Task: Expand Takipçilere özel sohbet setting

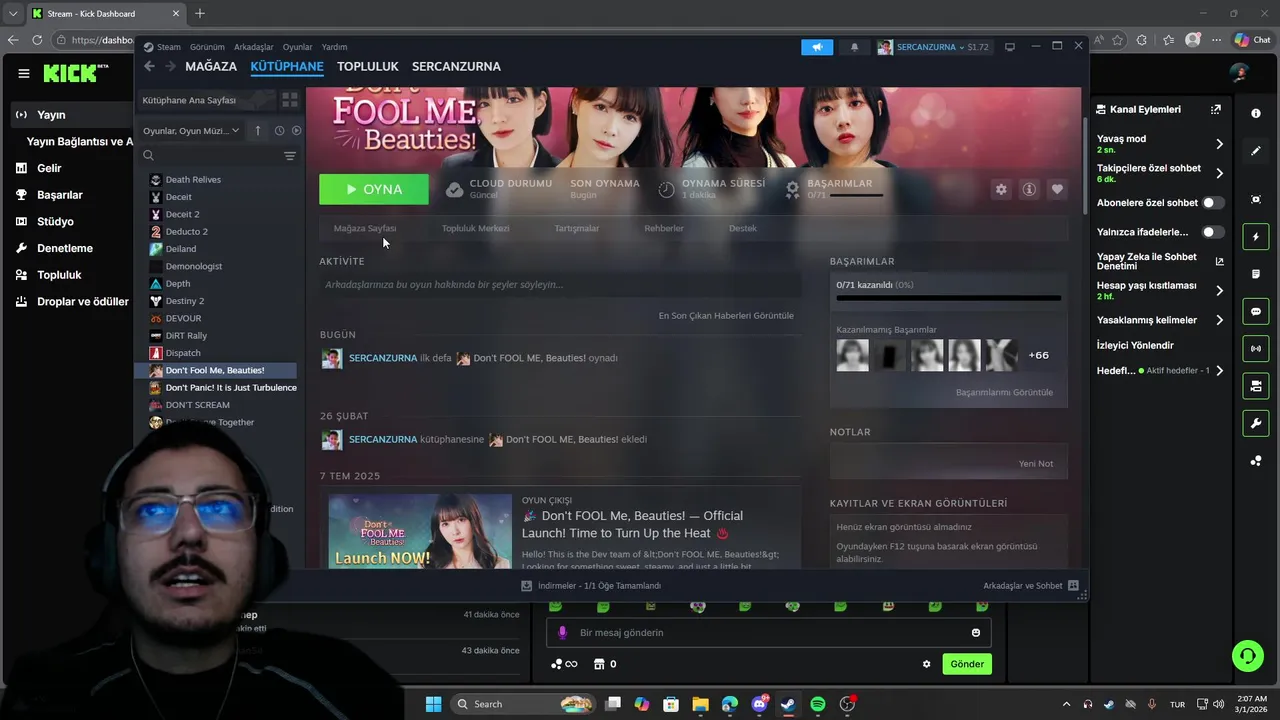Action: [x=1160, y=173]
